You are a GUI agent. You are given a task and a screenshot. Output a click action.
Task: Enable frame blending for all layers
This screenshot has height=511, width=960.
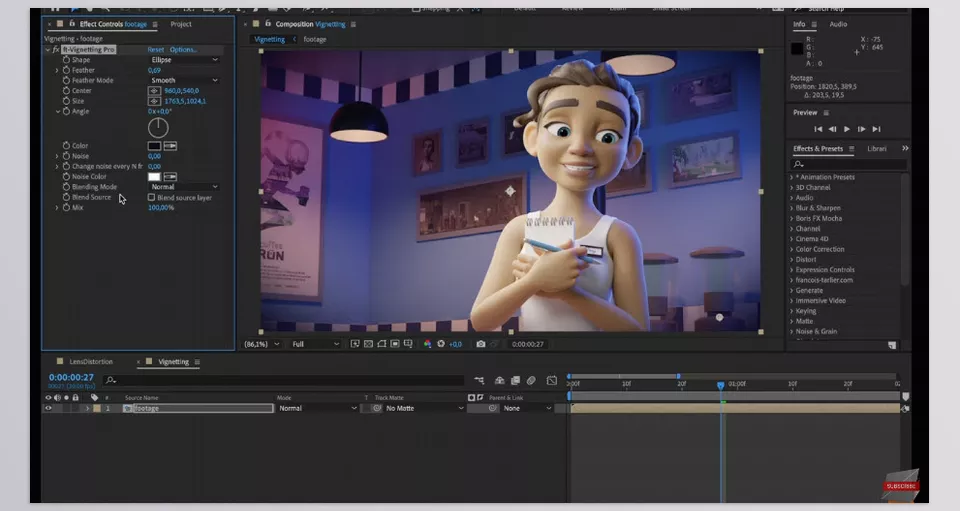[x=516, y=380]
